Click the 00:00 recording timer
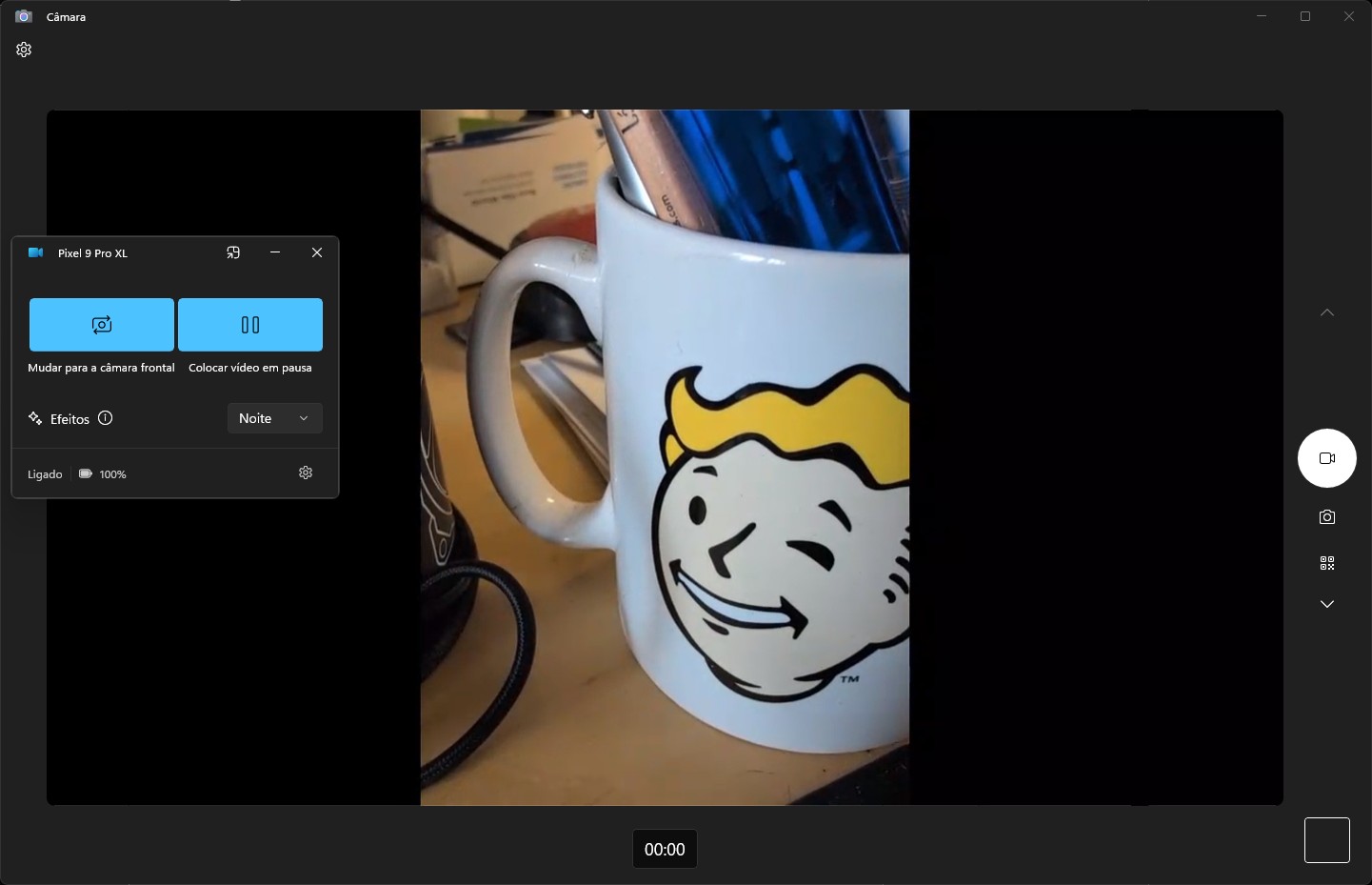 tap(665, 849)
